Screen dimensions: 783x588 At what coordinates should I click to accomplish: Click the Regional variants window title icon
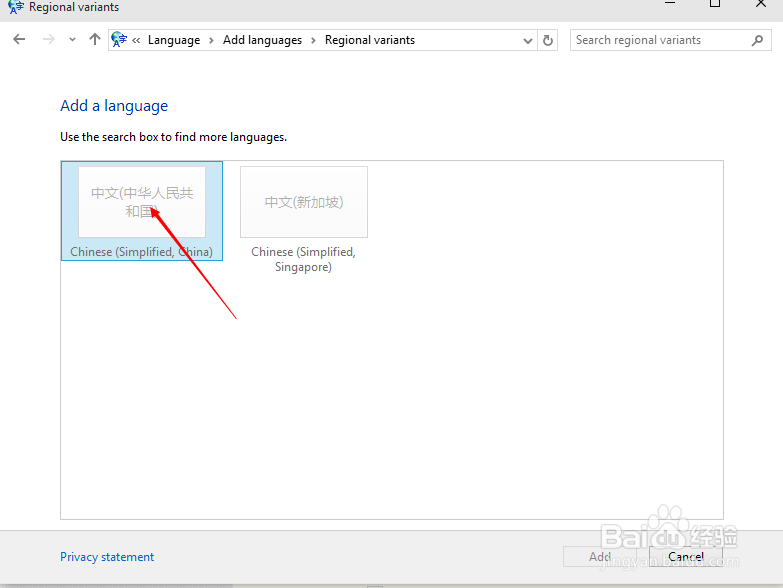coord(16,7)
